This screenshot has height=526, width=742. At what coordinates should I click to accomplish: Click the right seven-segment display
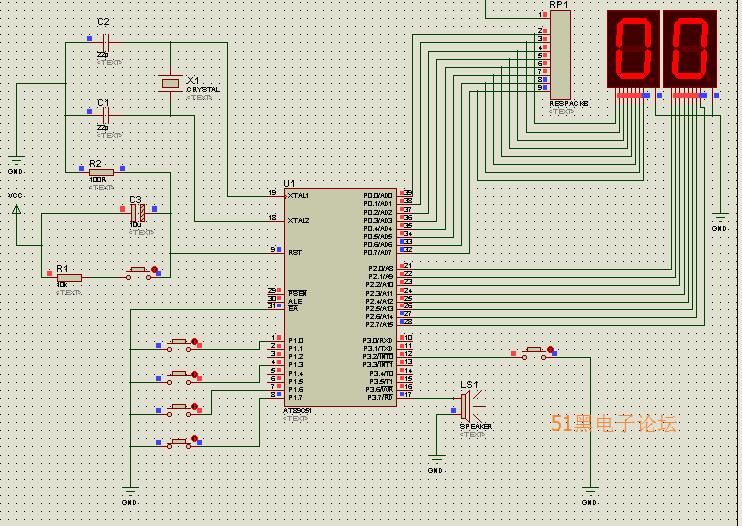click(690, 49)
